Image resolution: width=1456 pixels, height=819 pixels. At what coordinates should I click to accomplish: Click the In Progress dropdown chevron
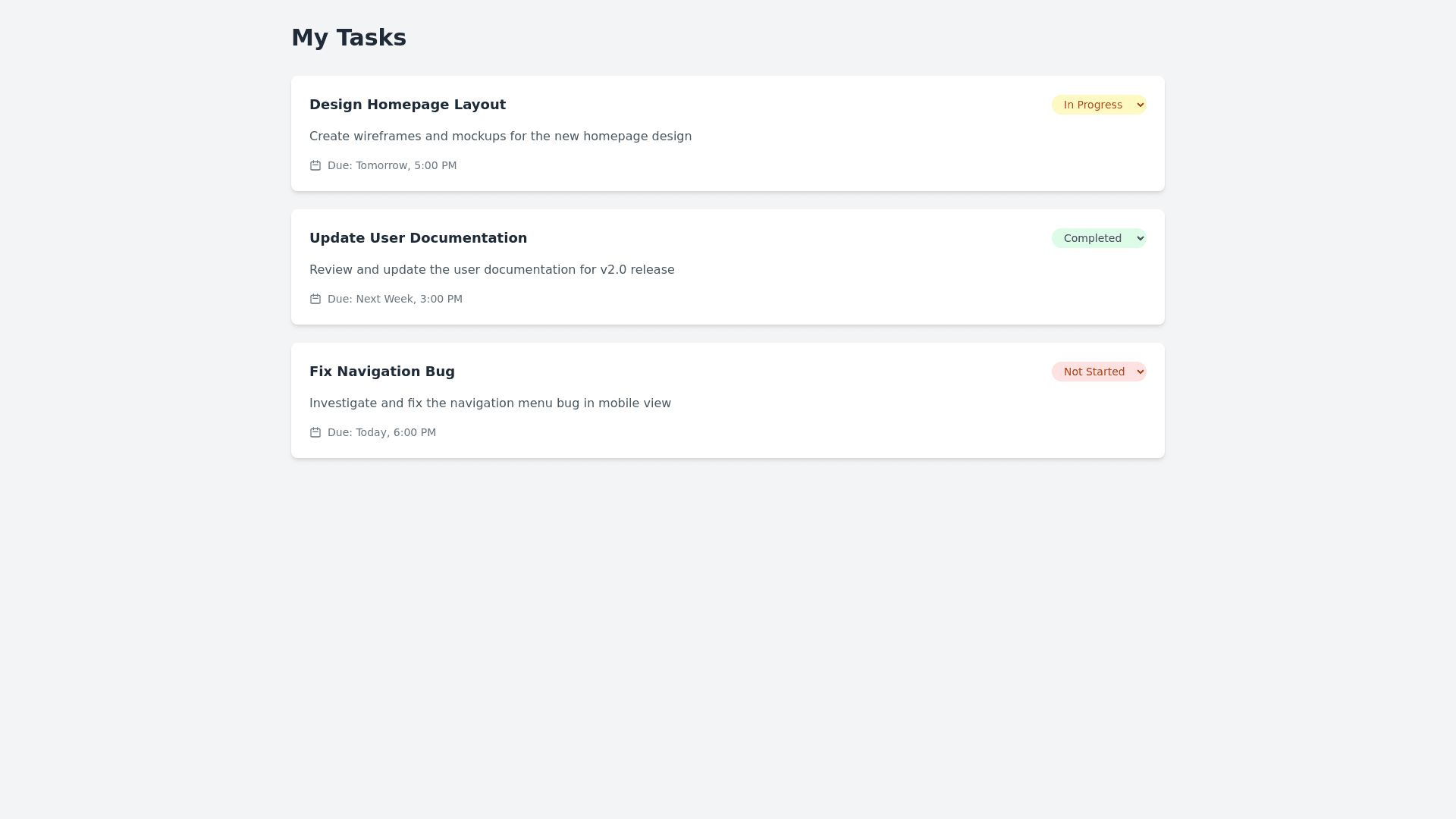click(1140, 105)
